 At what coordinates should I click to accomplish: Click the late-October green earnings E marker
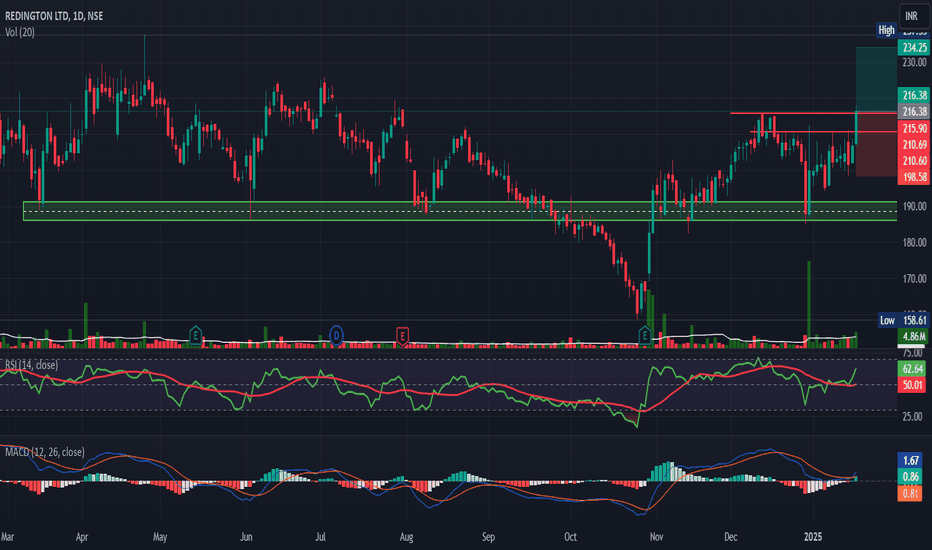[644, 335]
